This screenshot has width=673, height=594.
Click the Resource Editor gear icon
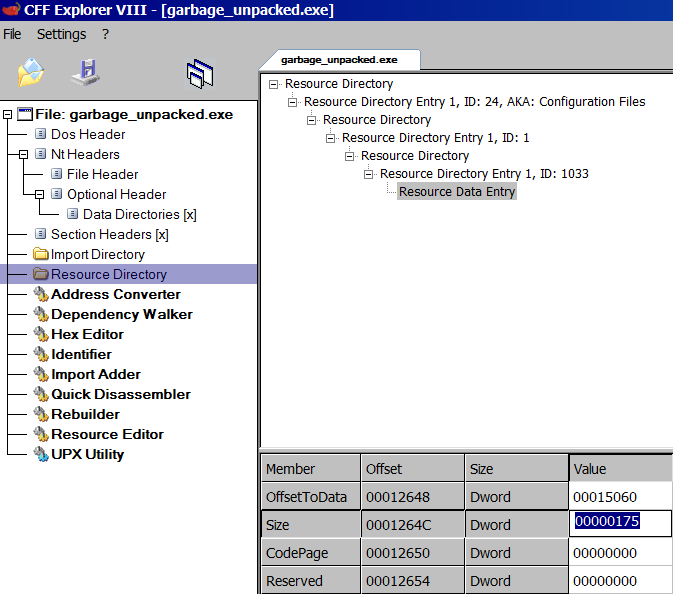(41, 434)
